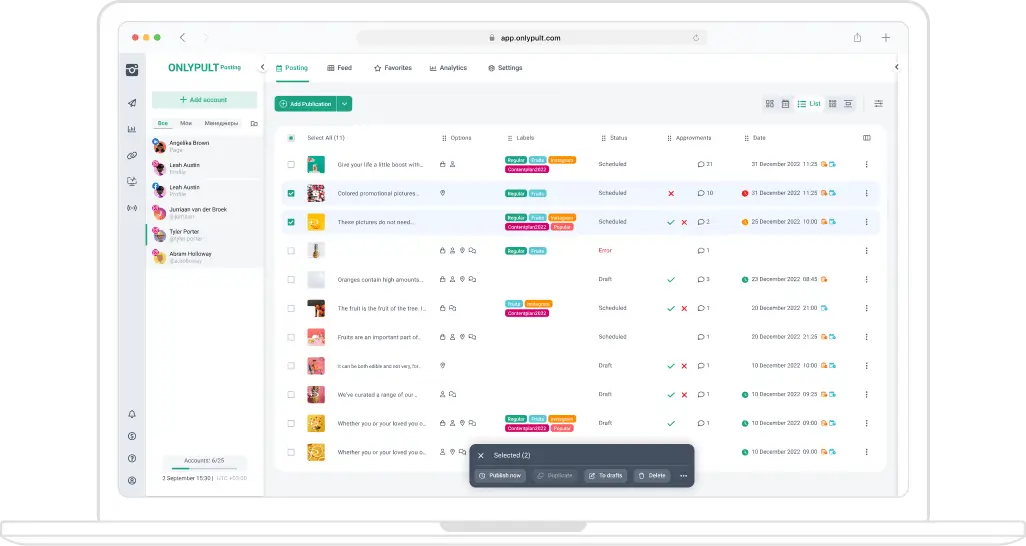Click the notifications bell icon
The width and height of the screenshot is (1026, 546).
[132, 414]
